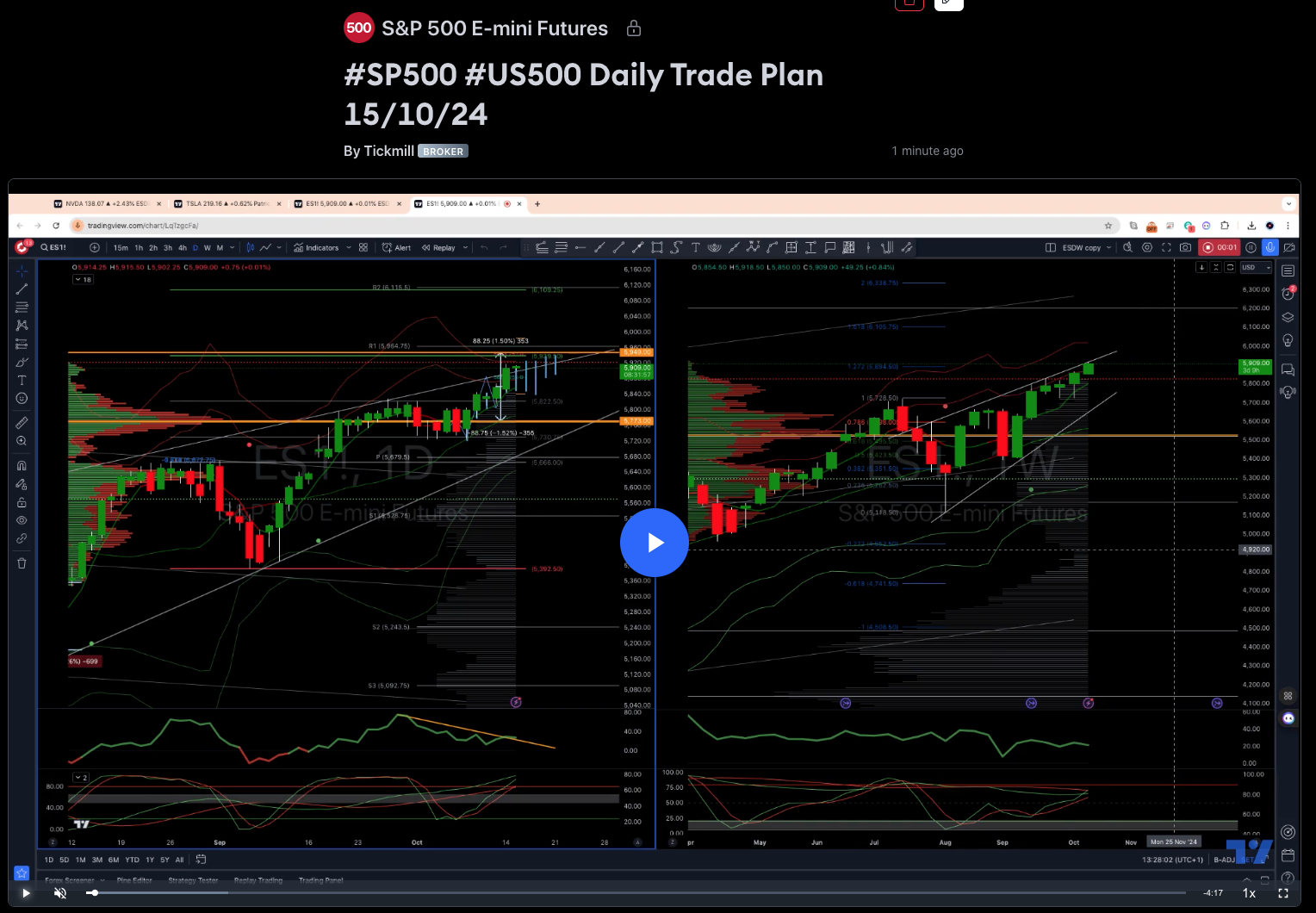The width and height of the screenshot is (1316, 913).
Task: Start playback with bottom-left play icon
Action: [x=26, y=893]
